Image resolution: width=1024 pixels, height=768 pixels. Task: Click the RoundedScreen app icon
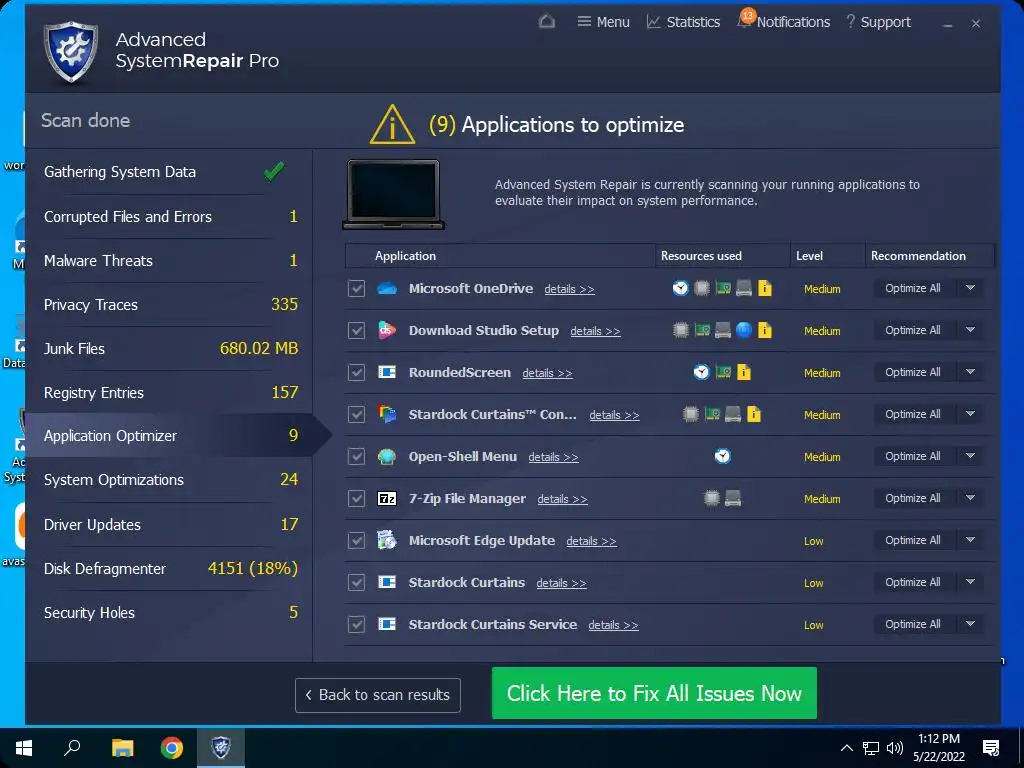tap(387, 372)
